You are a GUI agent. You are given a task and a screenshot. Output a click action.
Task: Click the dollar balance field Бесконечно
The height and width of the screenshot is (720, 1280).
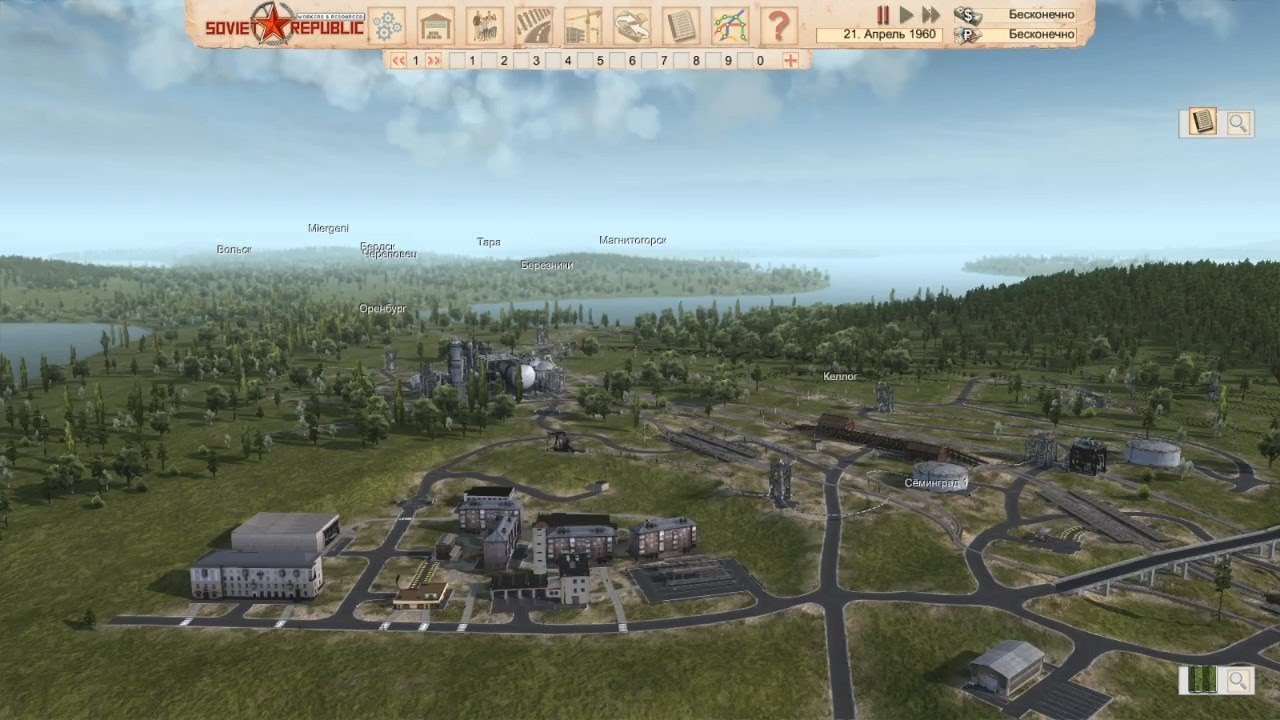pyautogui.click(x=1030, y=15)
